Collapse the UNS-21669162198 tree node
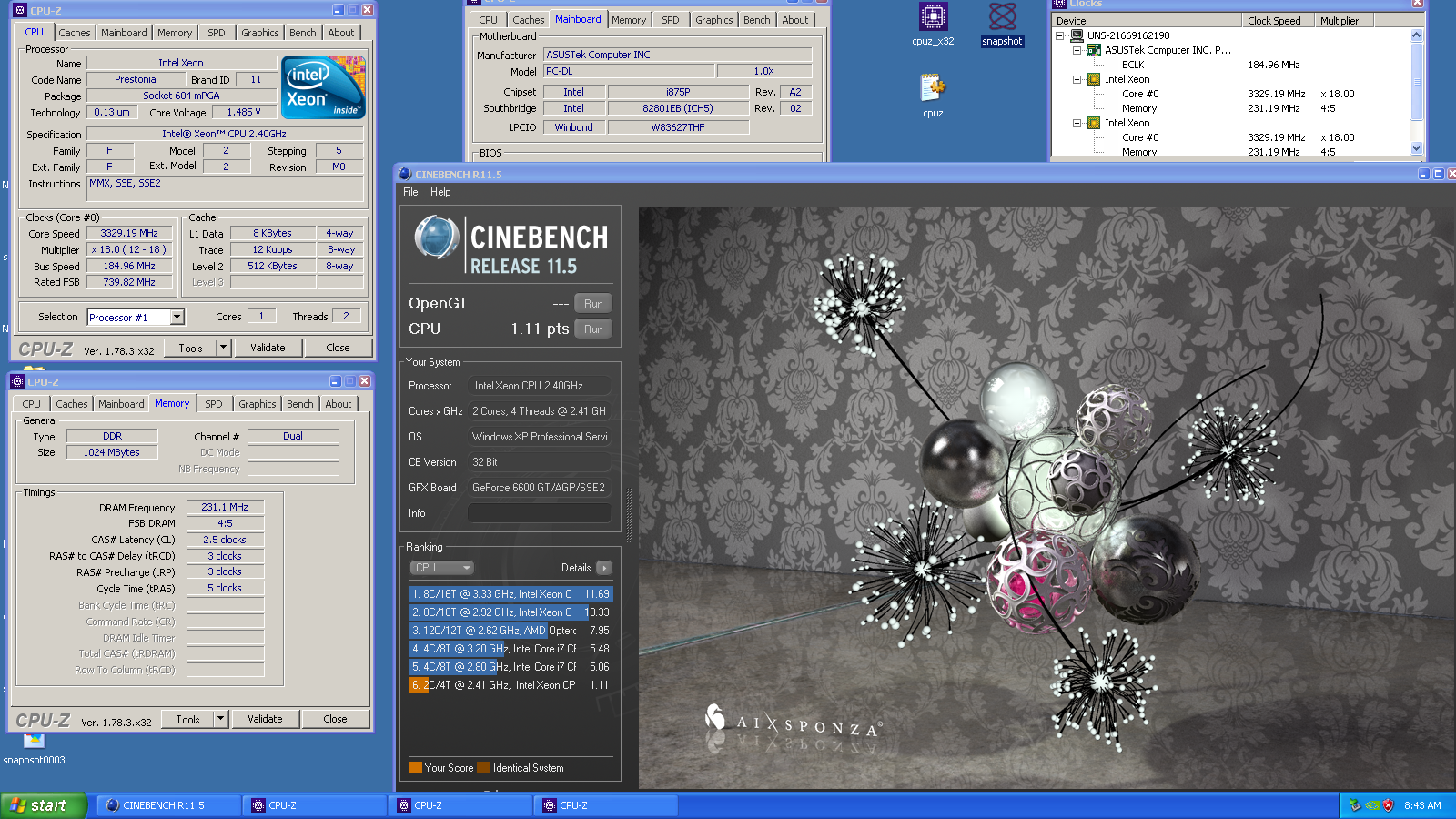 click(1059, 35)
